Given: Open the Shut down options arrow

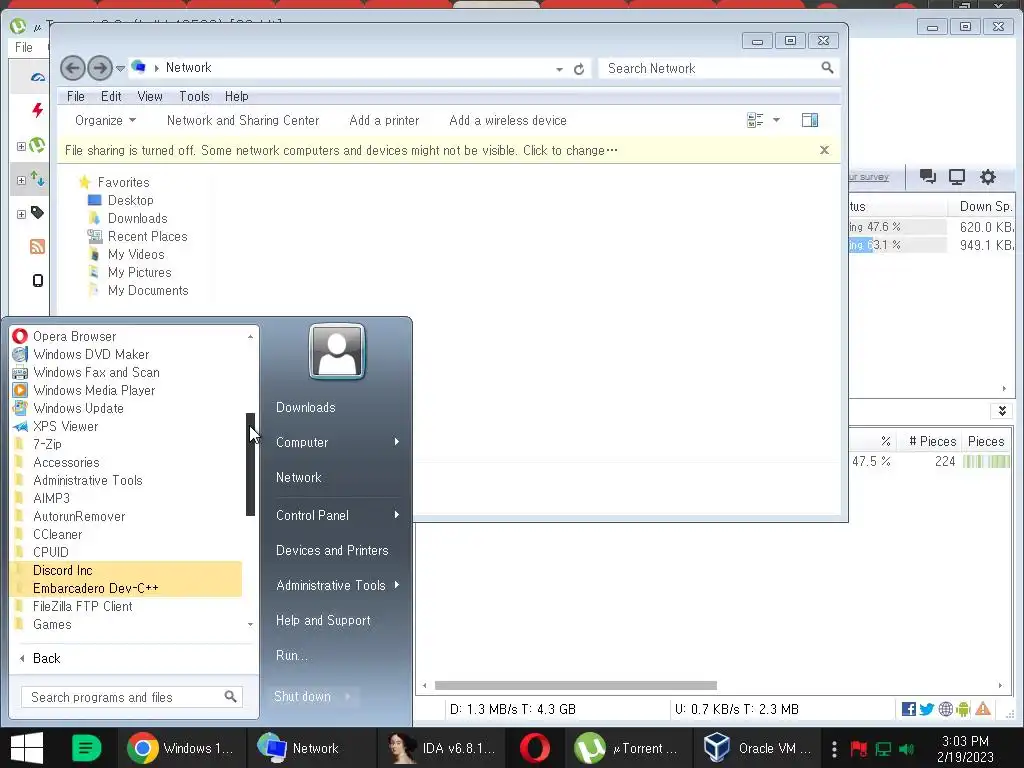Looking at the screenshot, I should [x=348, y=696].
